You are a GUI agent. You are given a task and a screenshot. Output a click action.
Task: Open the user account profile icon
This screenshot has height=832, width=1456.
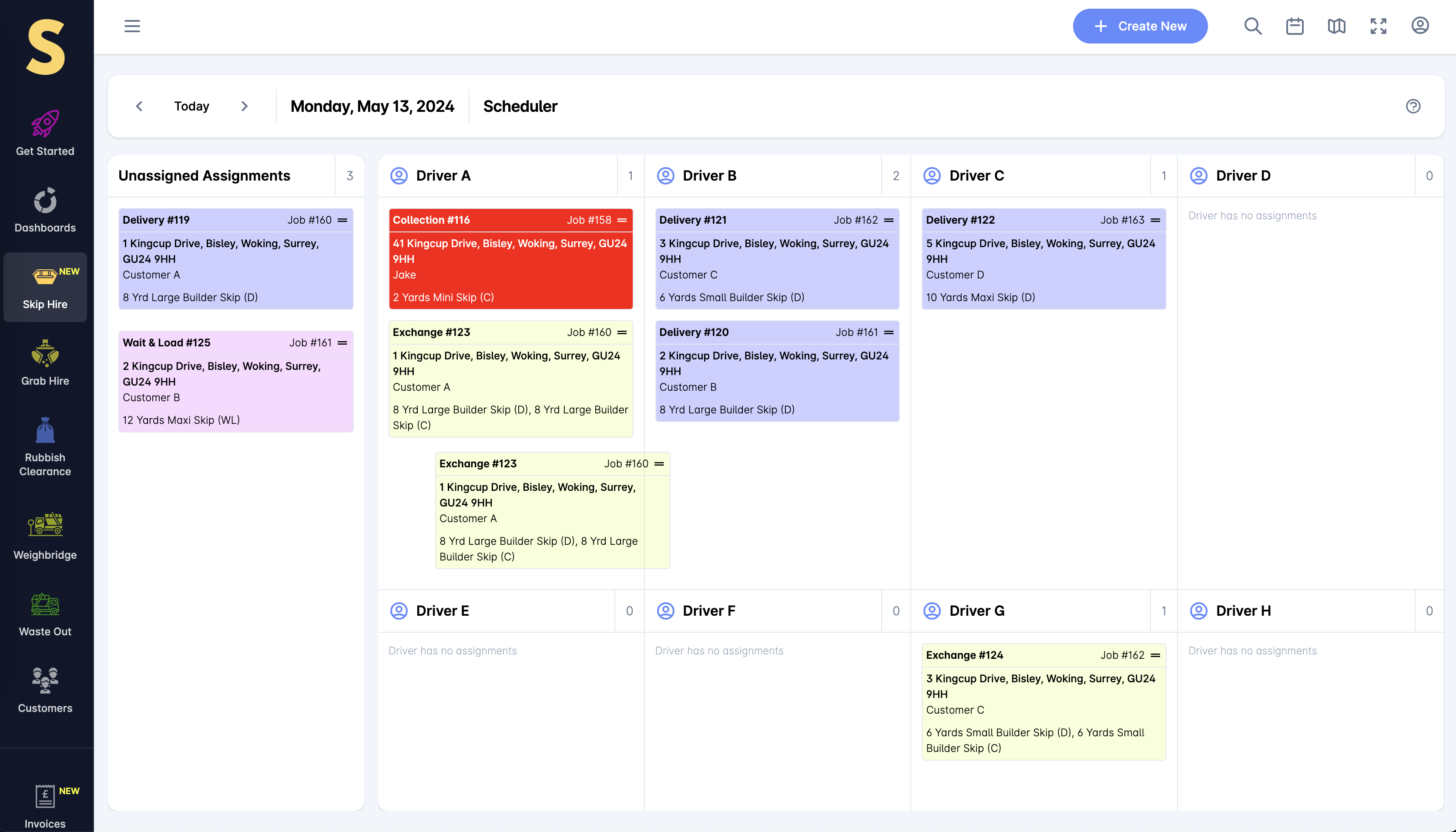click(1419, 26)
